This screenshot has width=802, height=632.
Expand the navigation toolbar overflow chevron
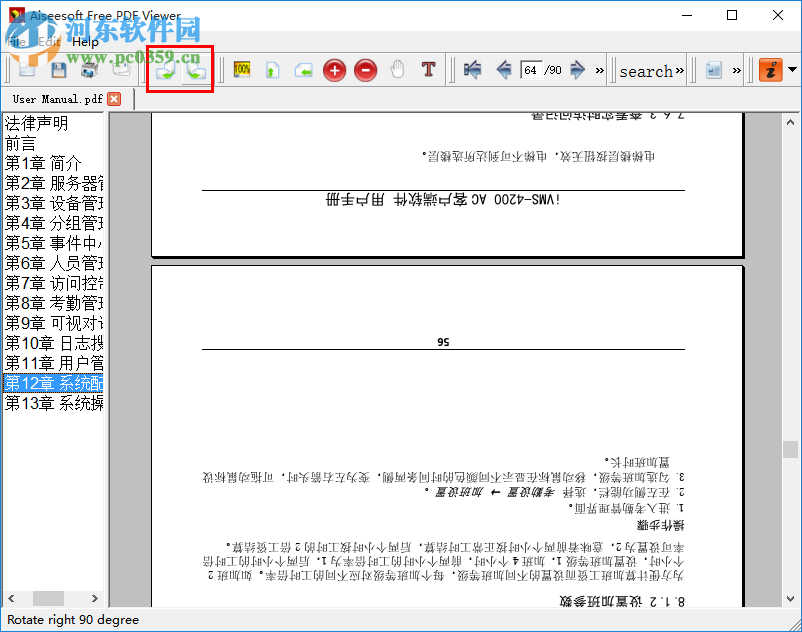point(599,70)
